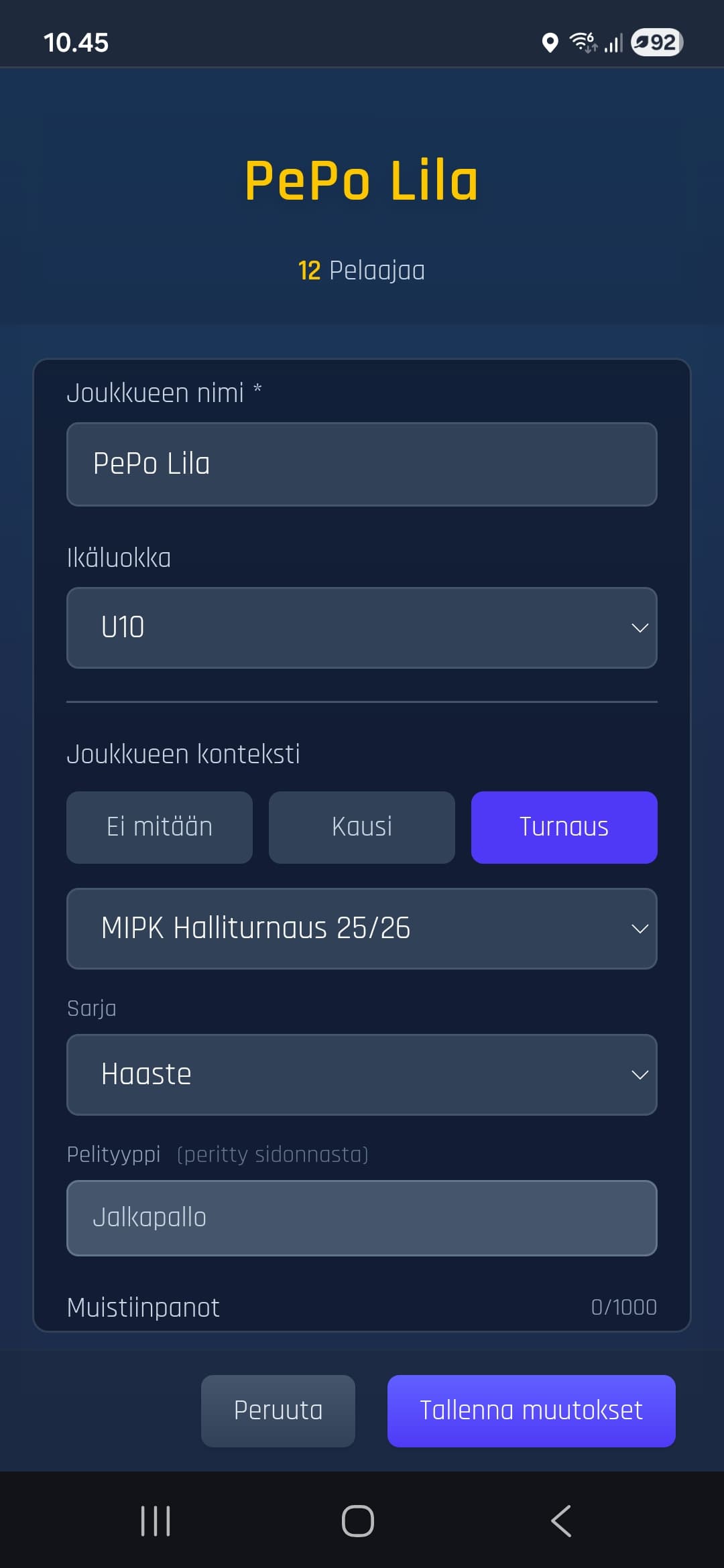Image resolution: width=724 pixels, height=1568 pixels.
Task: Open recent apps from navigation bar
Action: point(154,1520)
